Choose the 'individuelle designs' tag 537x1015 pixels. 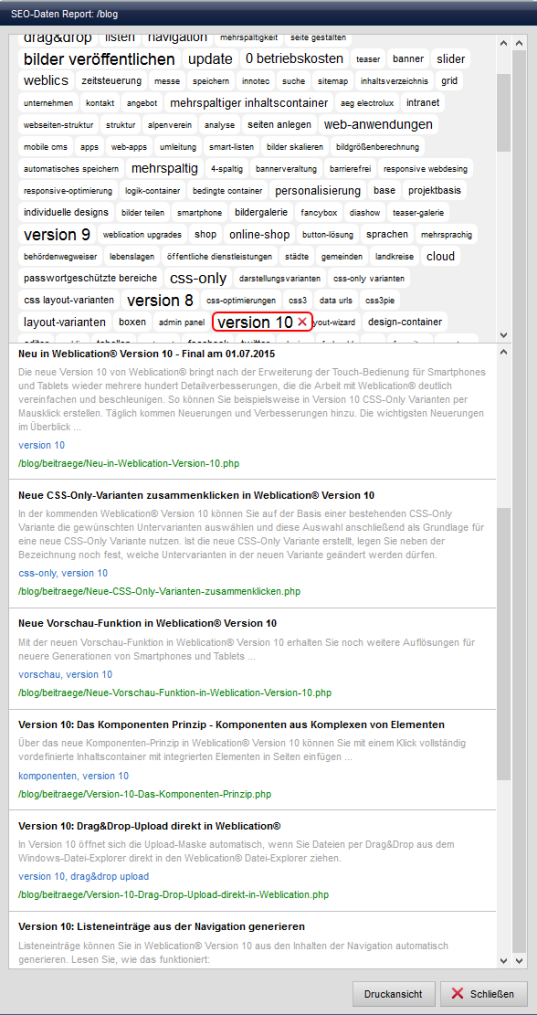pos(66,212)
